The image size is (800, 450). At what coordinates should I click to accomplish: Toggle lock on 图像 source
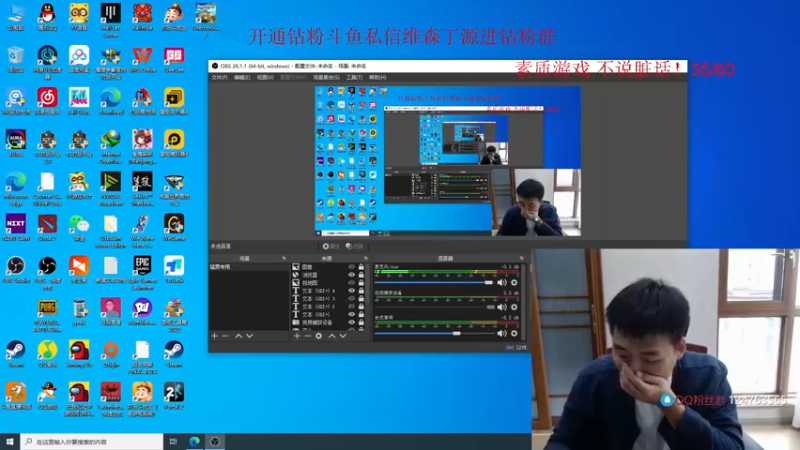(361, 267)
